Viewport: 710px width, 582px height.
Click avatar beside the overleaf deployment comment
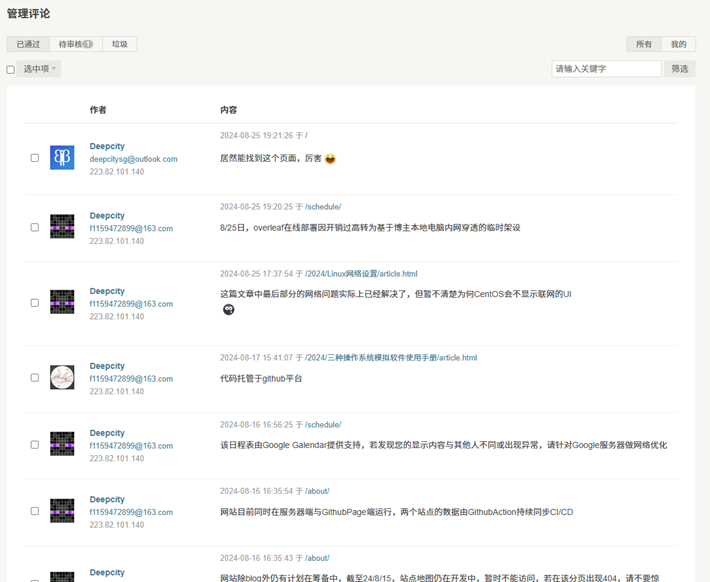tap(62, 226)
